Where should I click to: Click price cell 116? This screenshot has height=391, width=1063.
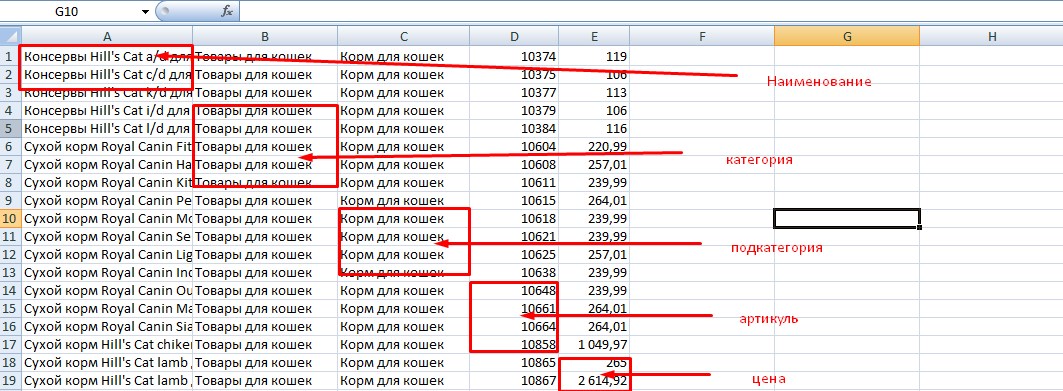tap(594, 128)
